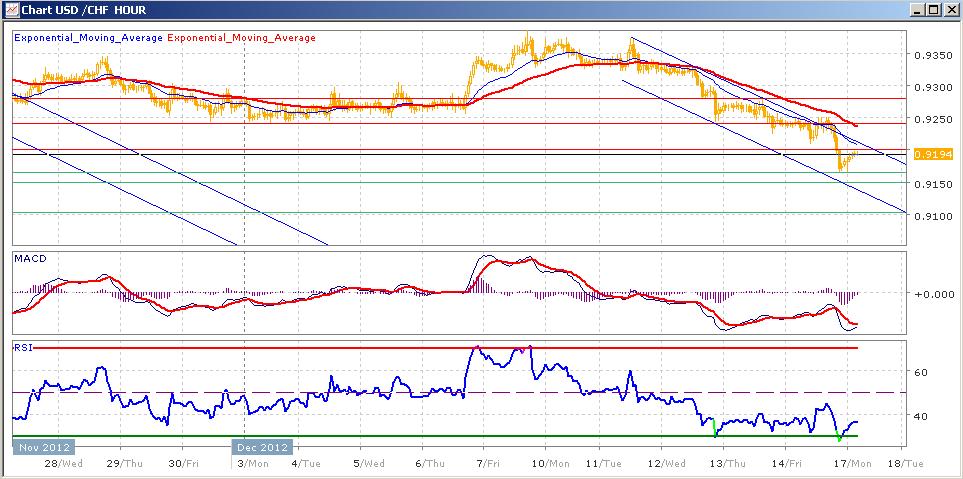The width and height of the screenshot is (963, 479).
Task: Click the RSI indicator panel label
Action: coord(21,347)
